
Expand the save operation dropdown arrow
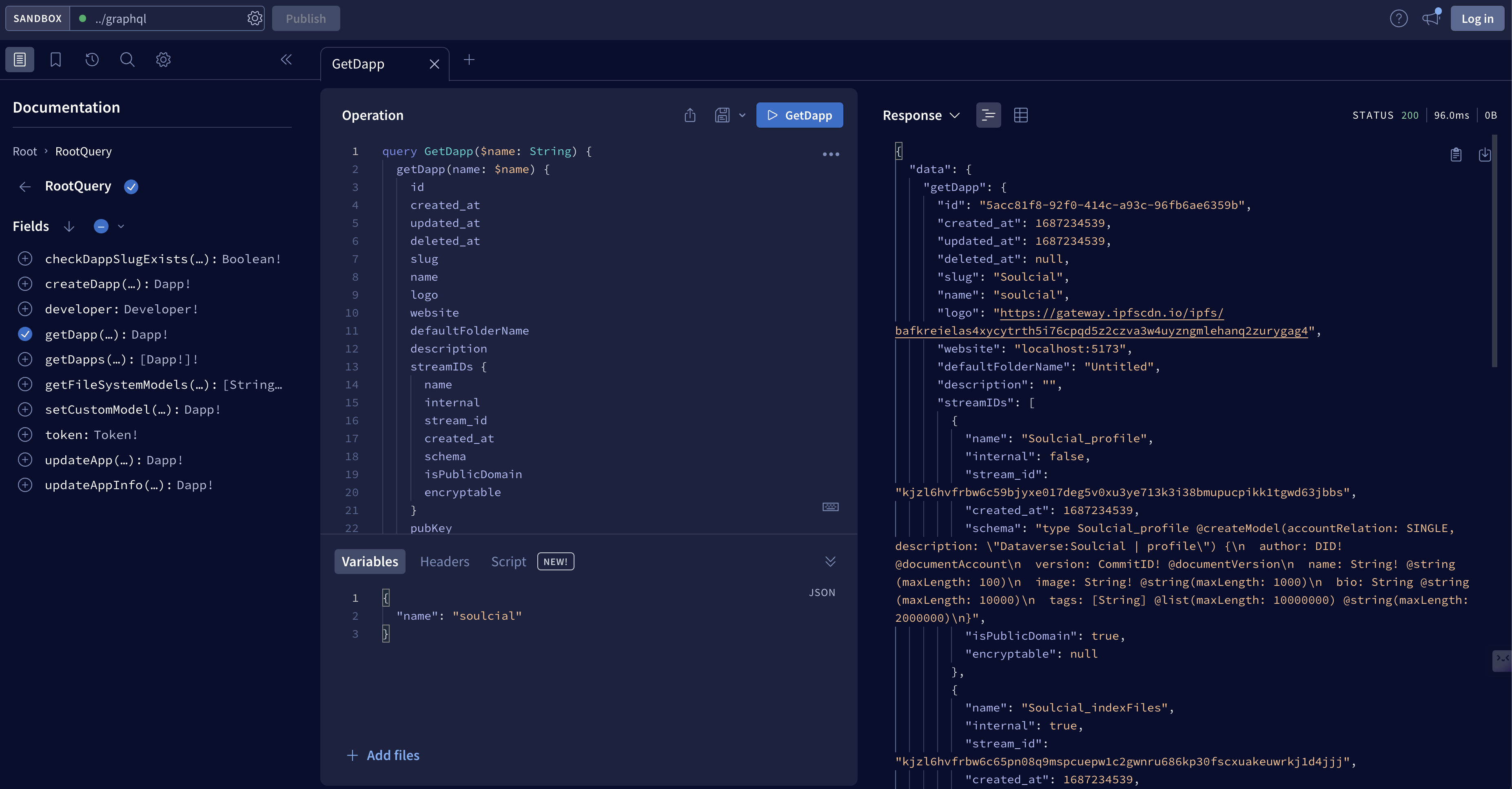click(742, 115)
